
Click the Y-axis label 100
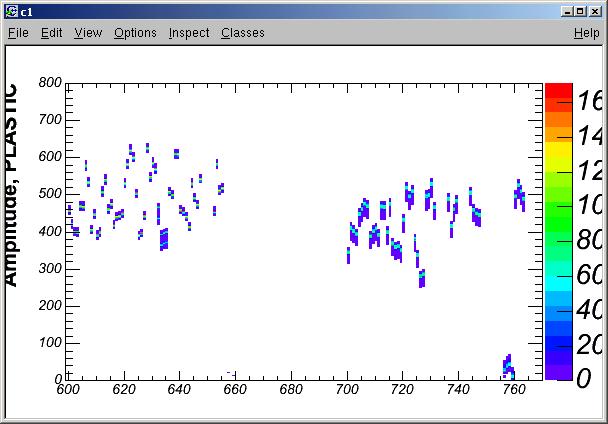coord(50,343)
